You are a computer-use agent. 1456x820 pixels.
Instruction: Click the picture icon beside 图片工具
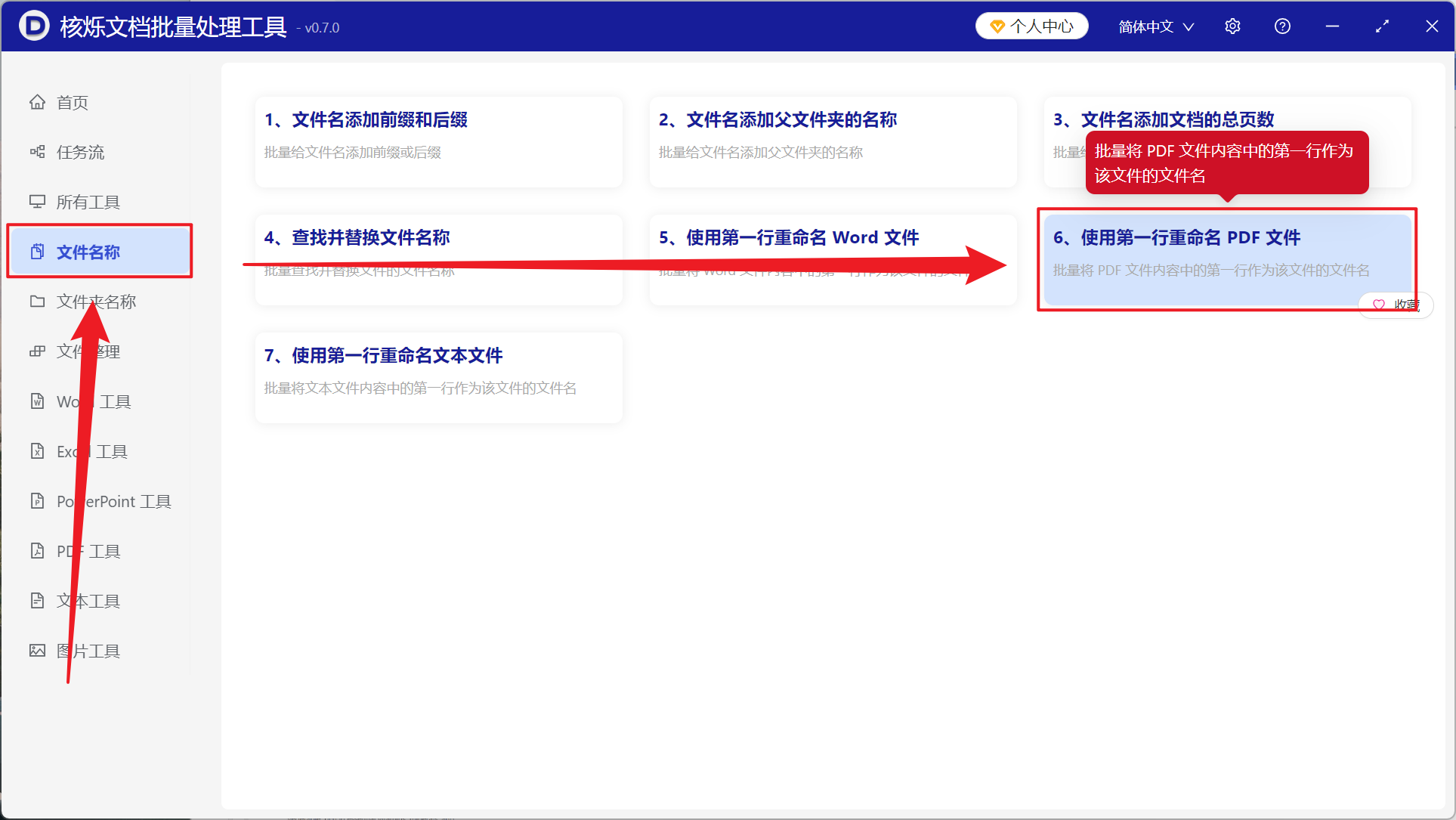tap(37, 651)
